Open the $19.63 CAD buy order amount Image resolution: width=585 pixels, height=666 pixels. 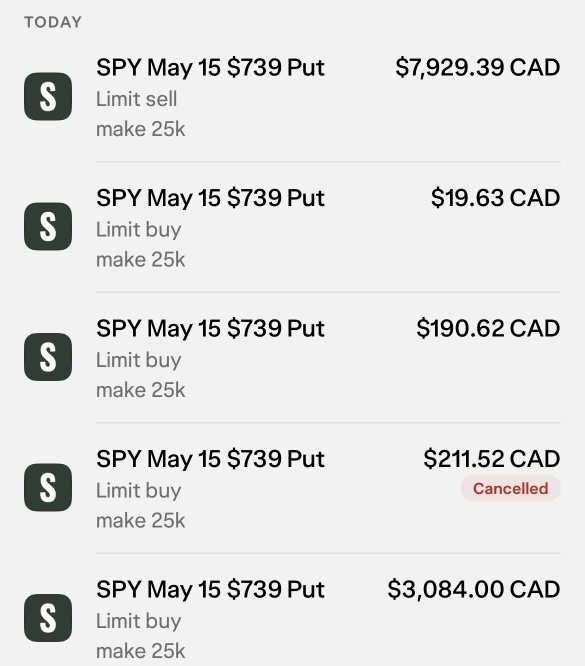(495, 198)
